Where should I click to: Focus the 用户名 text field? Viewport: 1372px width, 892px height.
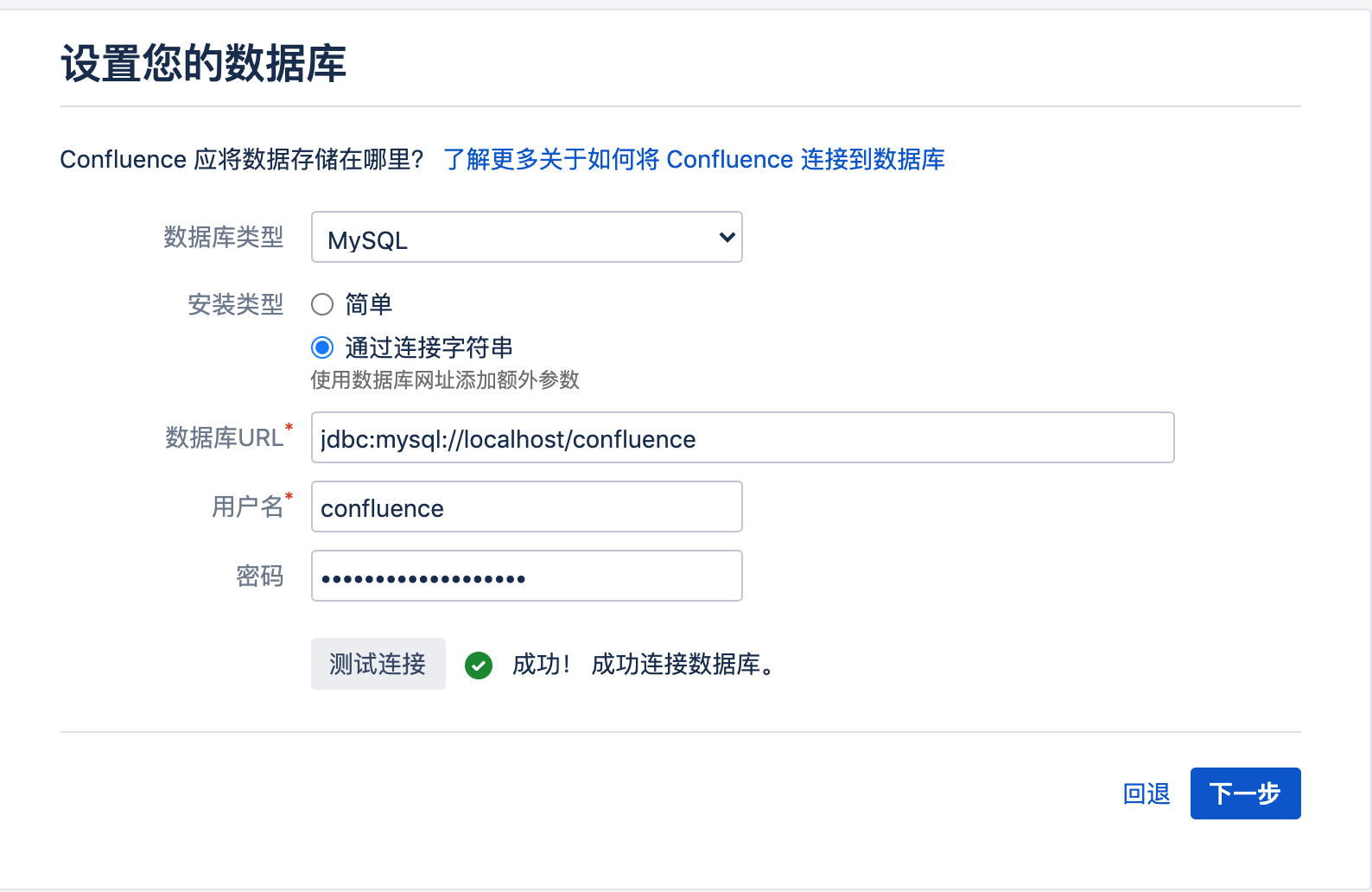pyautogui.click(x=526, y=507)
